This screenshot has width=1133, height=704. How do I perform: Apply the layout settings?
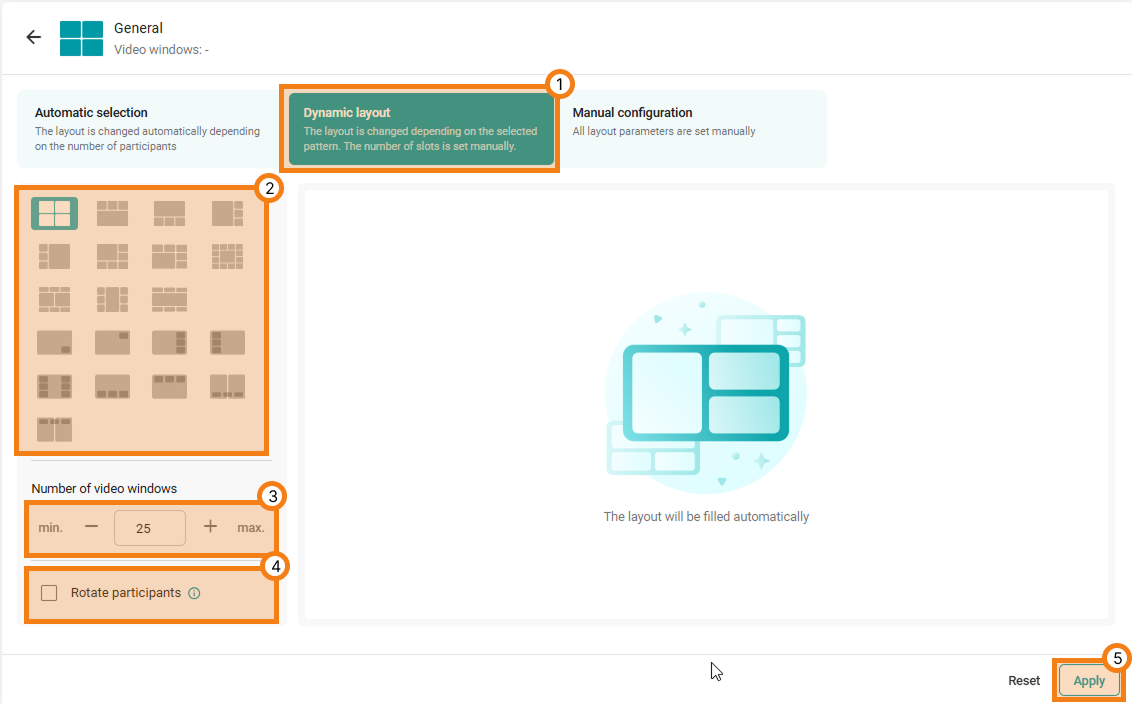pyautogui.click(x=1089, y=680)
